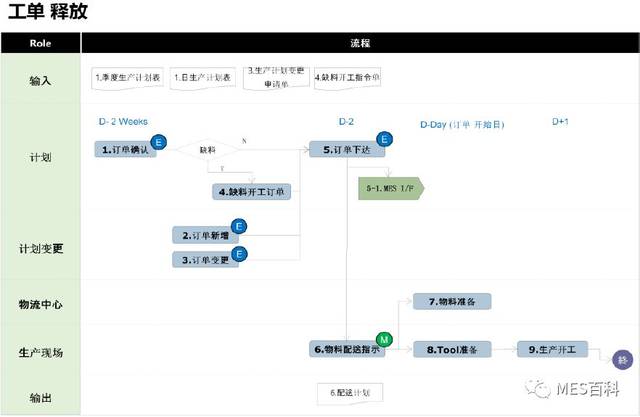Image resolution: width=640 pixels, height=417 pixels.
Task: Click the 流程 column header
Action: 360,43
